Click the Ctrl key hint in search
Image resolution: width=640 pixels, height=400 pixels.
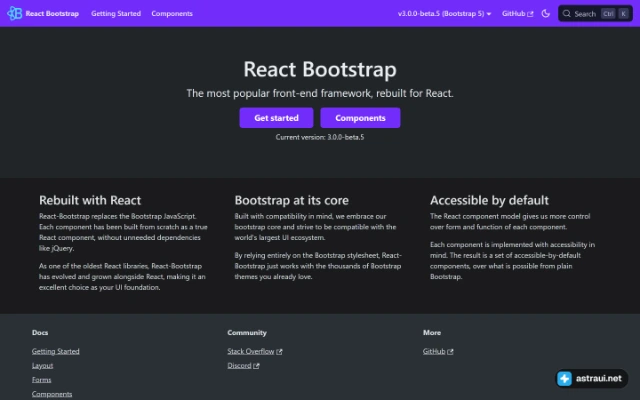(608, 13)
